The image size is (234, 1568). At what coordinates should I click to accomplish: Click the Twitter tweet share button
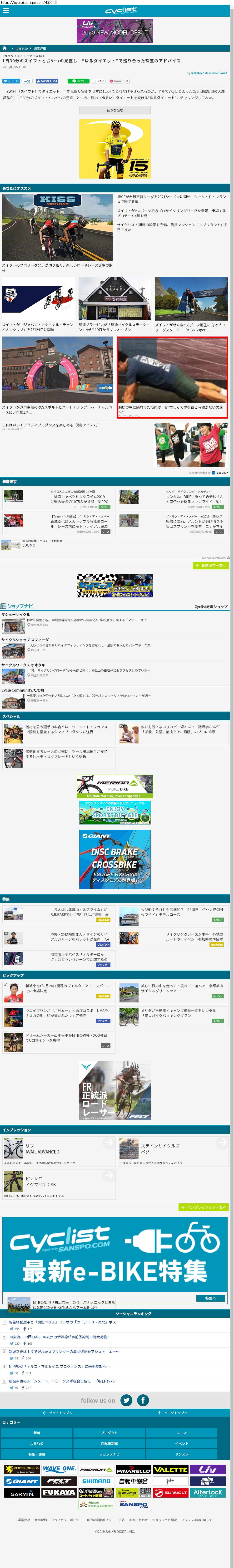click(10, 81)
